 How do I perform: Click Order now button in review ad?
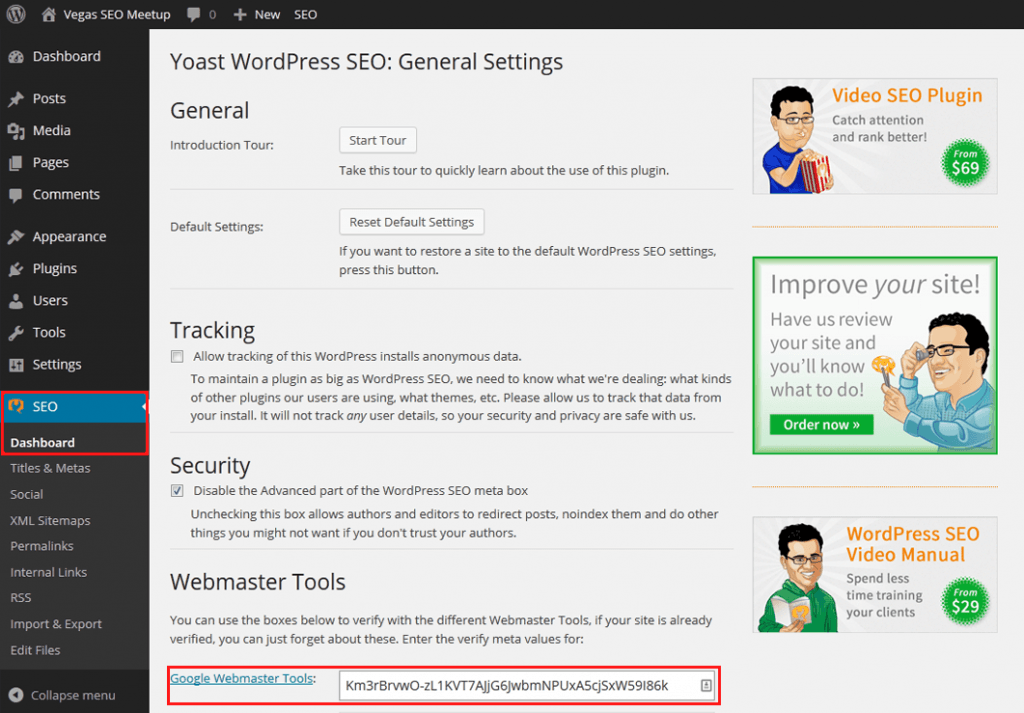822,424
